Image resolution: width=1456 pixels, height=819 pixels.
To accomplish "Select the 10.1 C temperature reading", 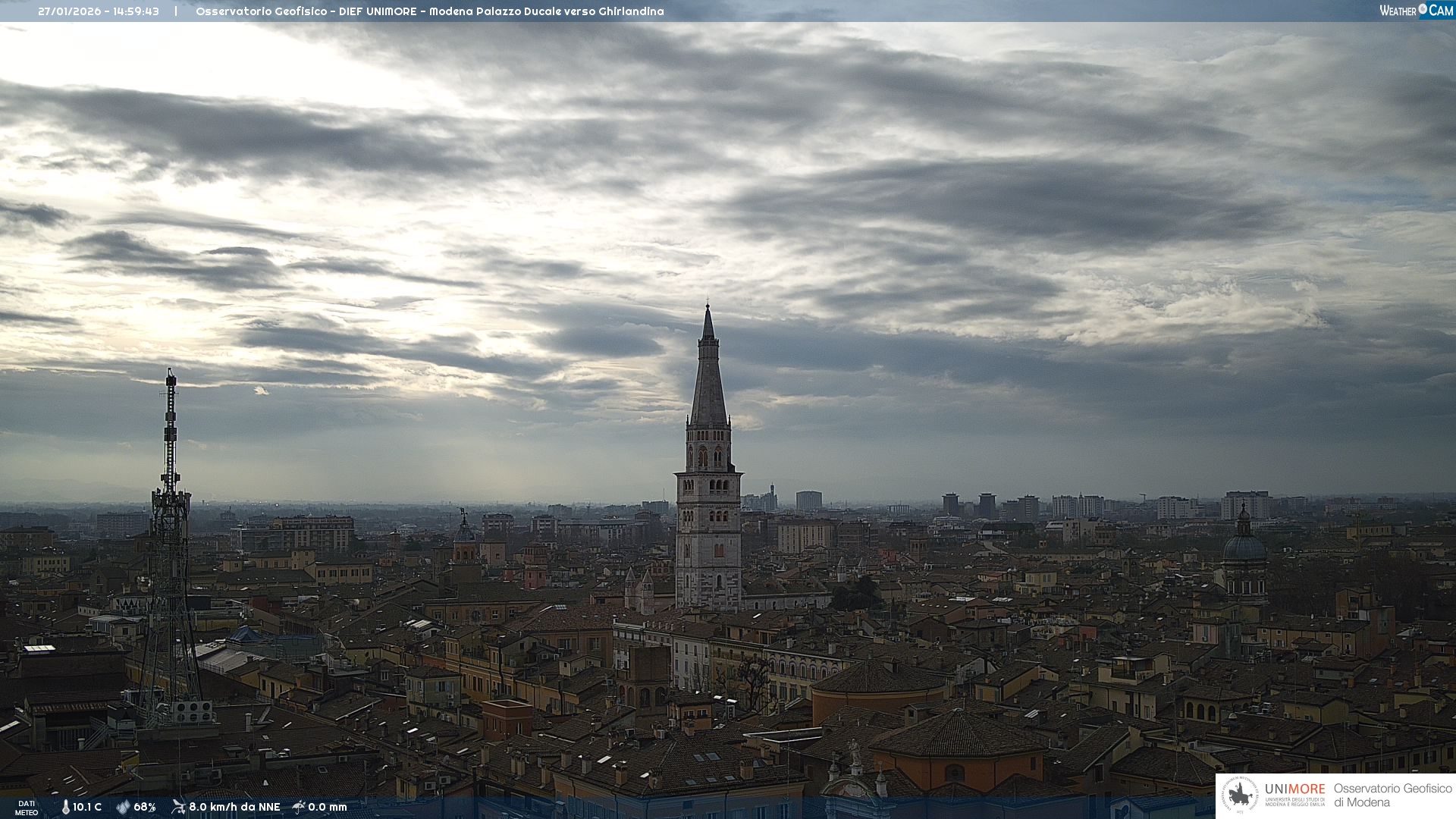I will (87, 808).
